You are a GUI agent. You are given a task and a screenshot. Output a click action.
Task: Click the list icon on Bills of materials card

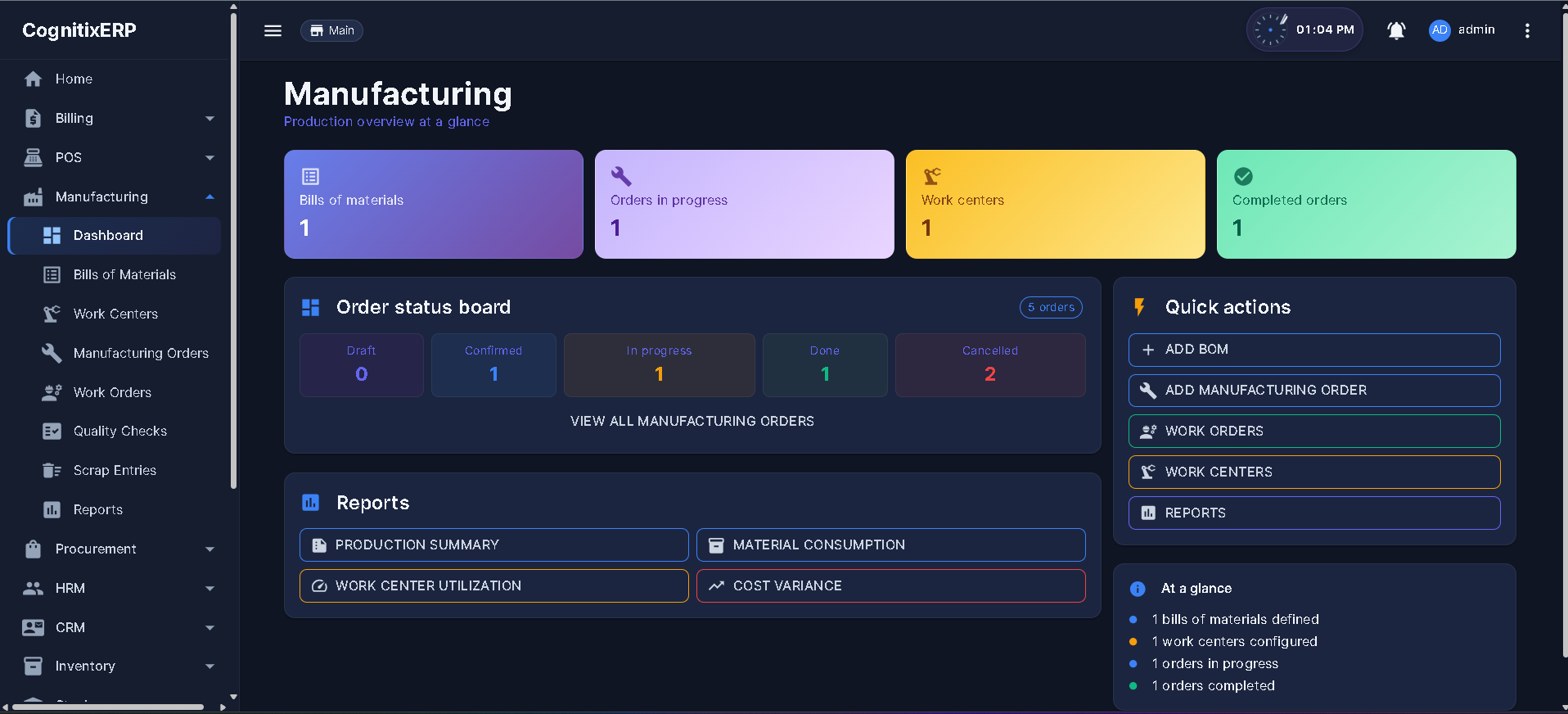click(x=310, y=176)
